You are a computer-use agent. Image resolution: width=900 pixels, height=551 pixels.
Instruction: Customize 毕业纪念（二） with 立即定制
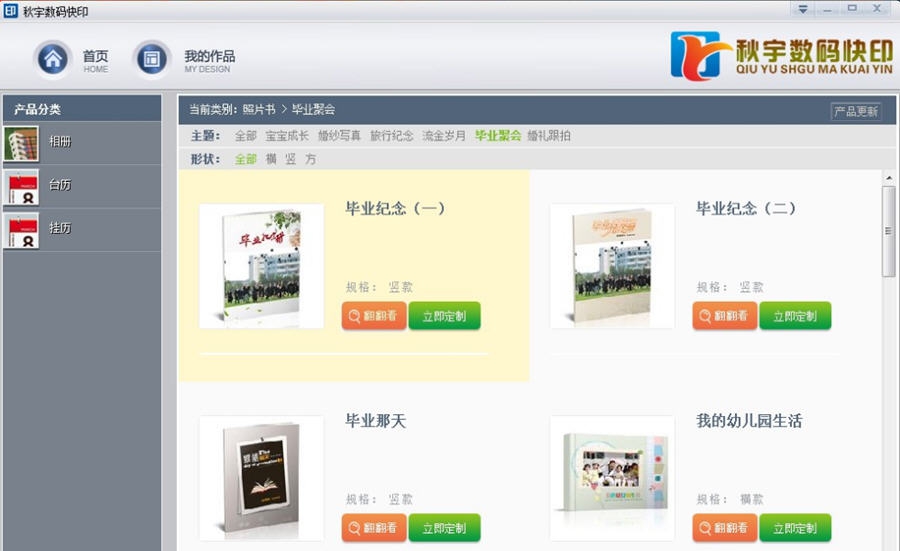pos(795,316)
